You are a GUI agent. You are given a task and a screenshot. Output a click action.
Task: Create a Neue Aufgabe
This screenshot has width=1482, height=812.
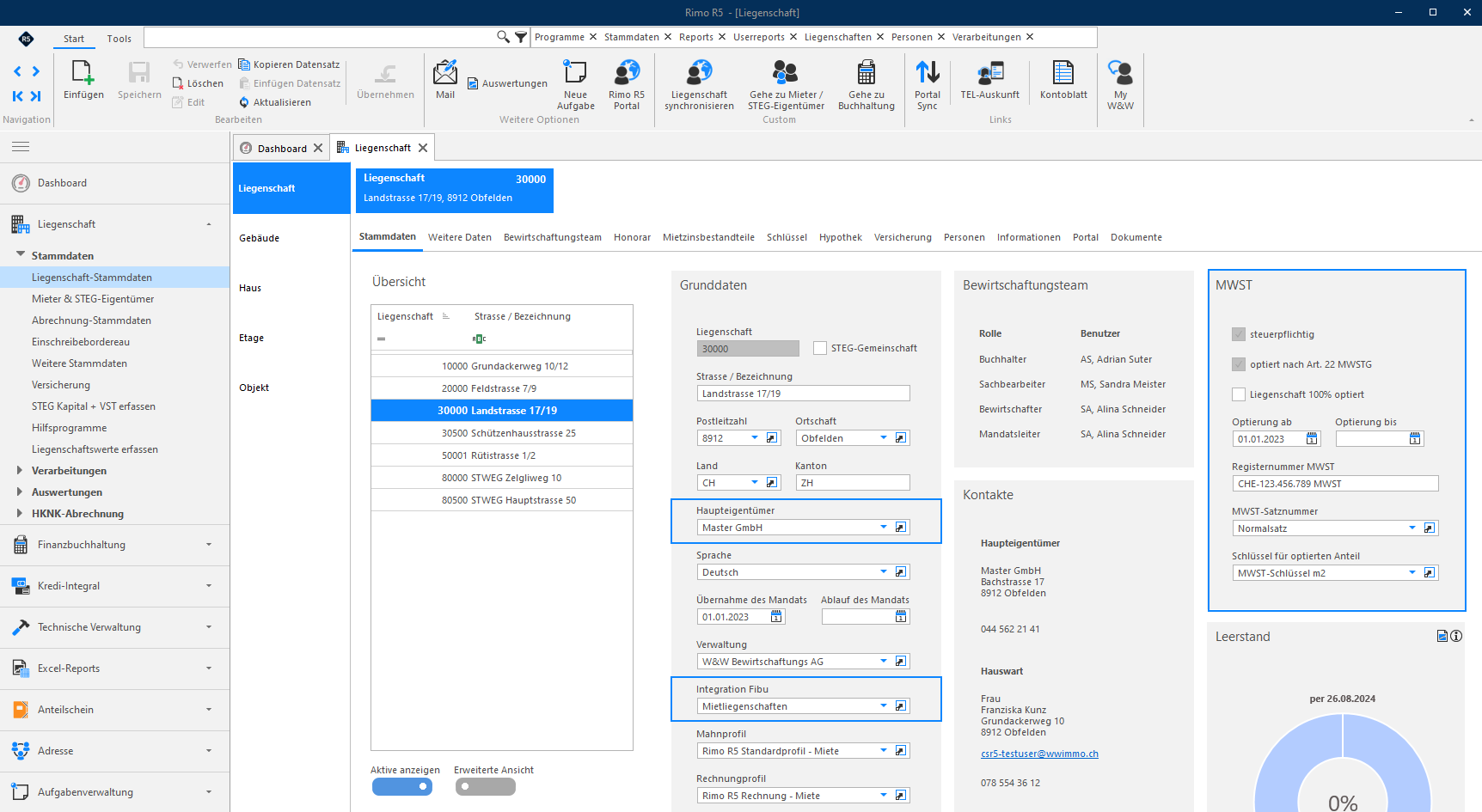575,85
